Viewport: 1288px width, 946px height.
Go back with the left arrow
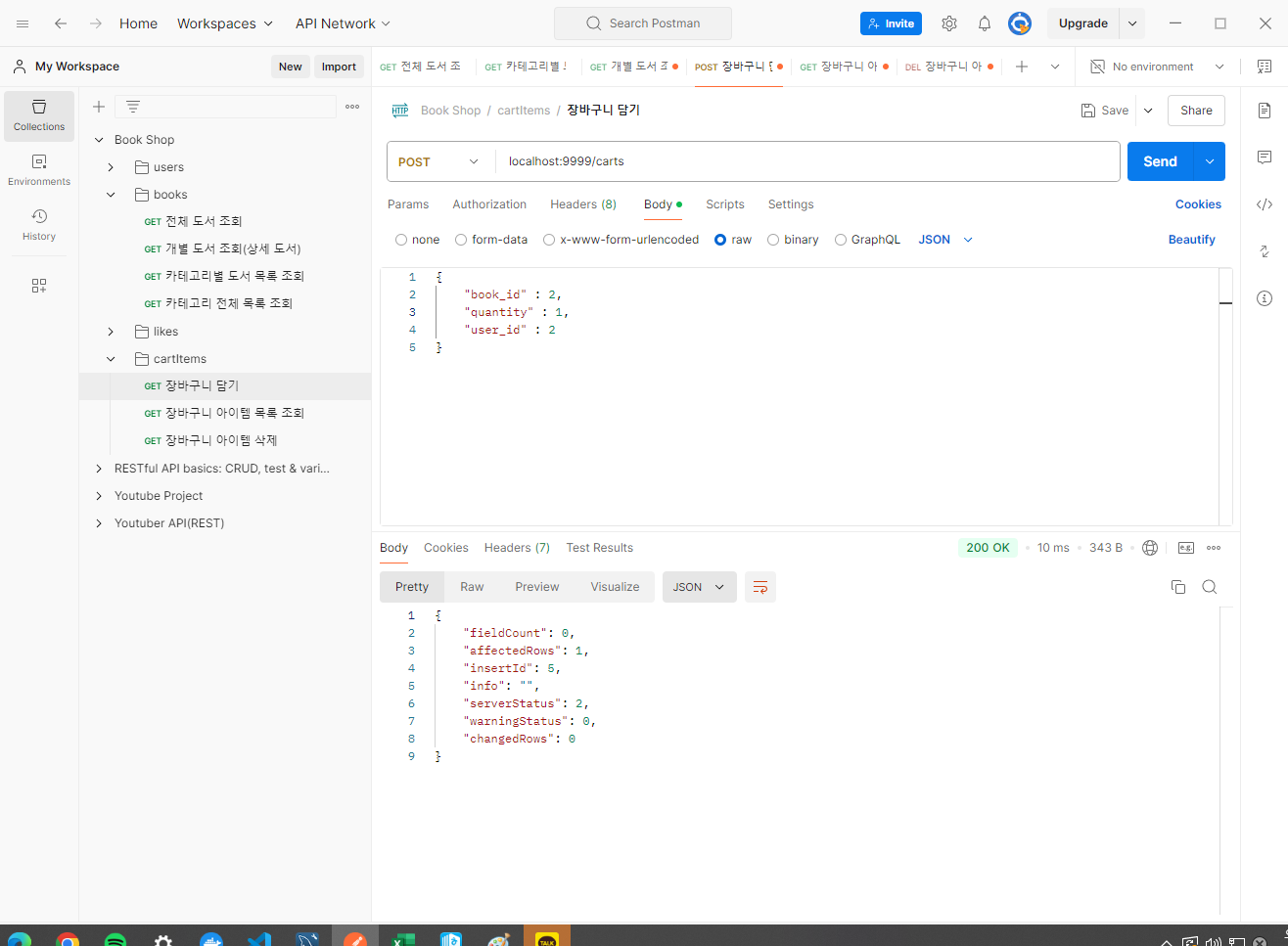click(x=61, y=23)
